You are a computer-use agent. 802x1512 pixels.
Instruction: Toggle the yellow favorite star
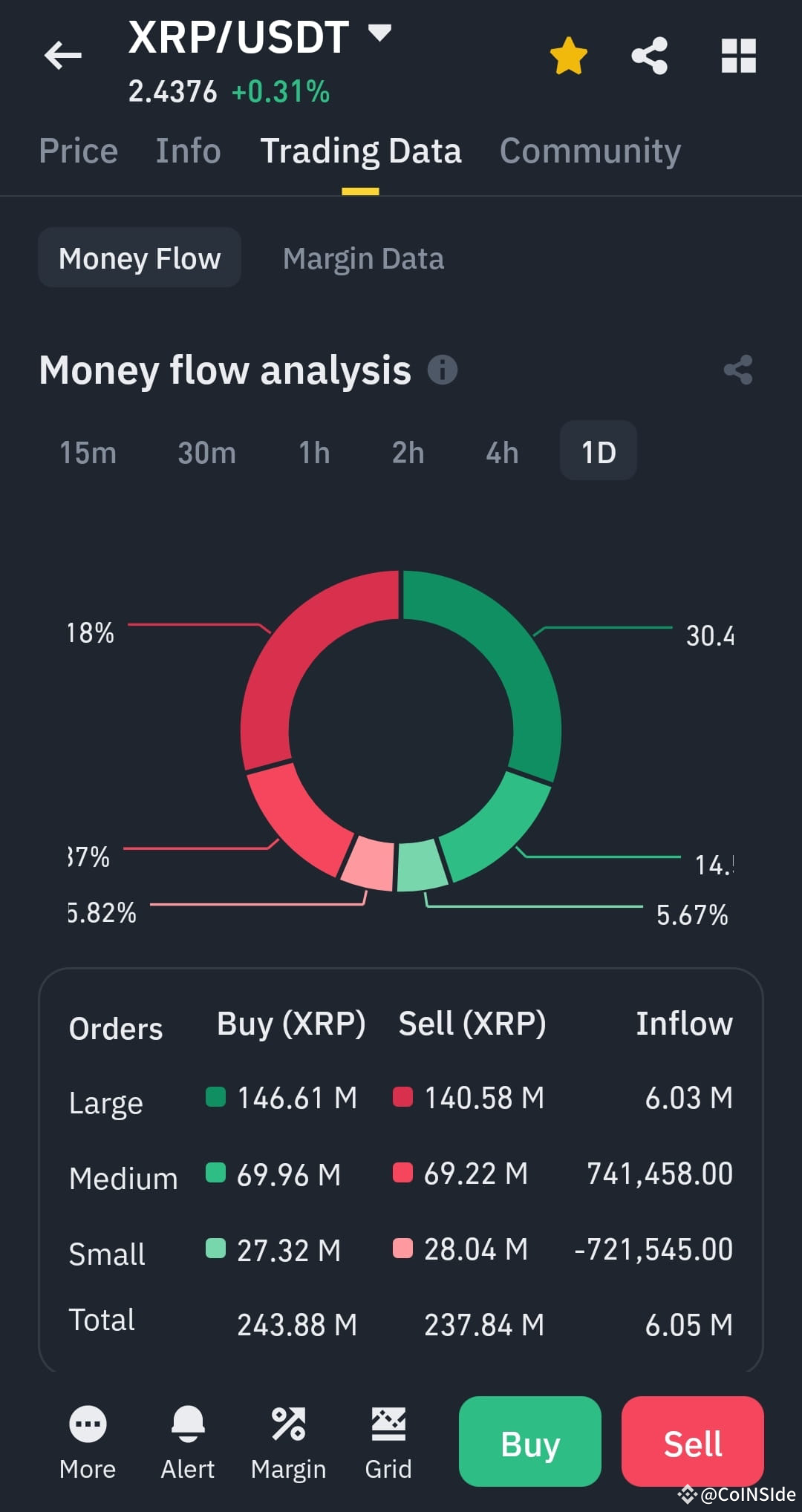(569, 56)
